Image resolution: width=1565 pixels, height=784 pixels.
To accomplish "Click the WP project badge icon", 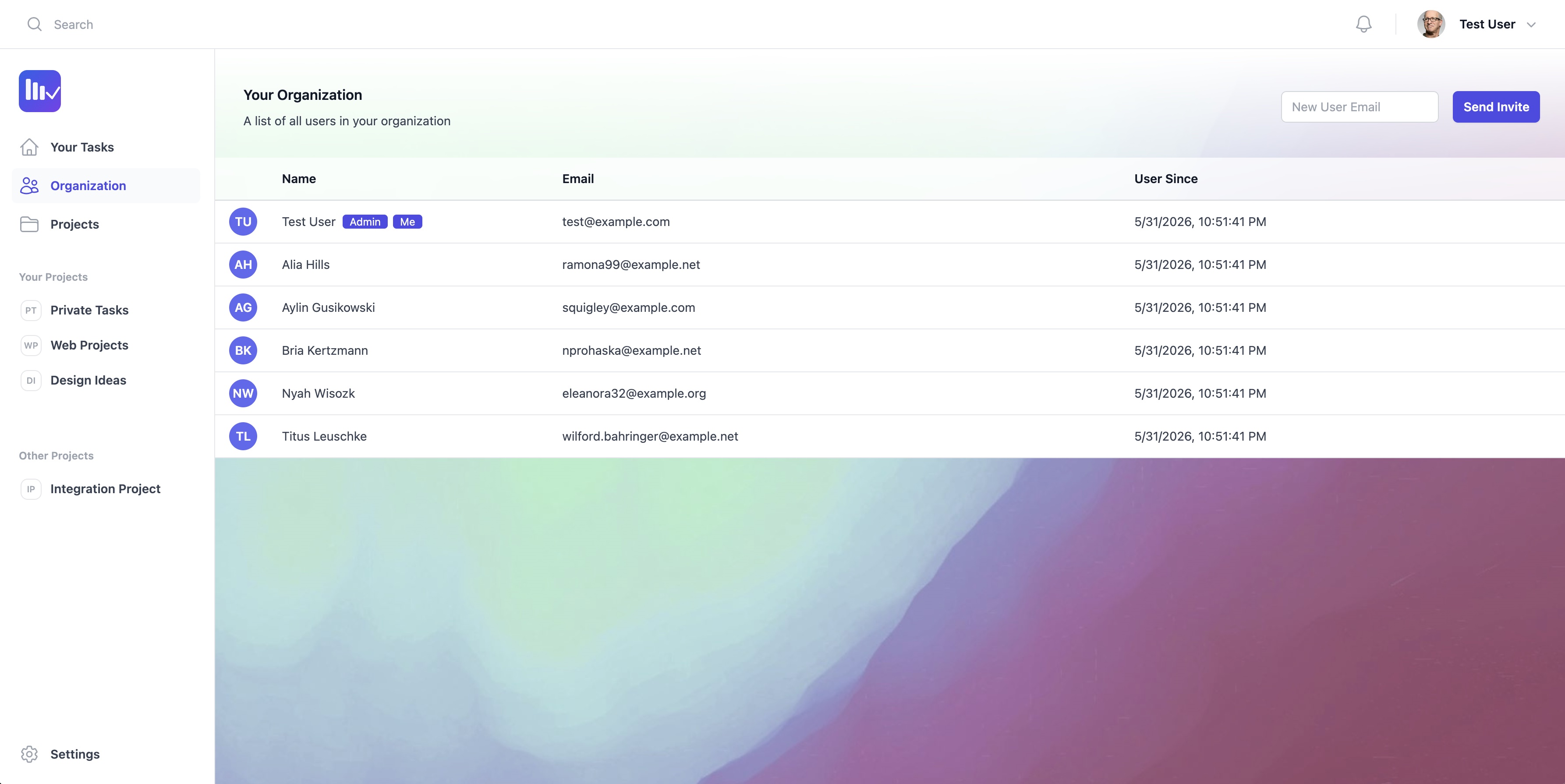I will (31, 346).
